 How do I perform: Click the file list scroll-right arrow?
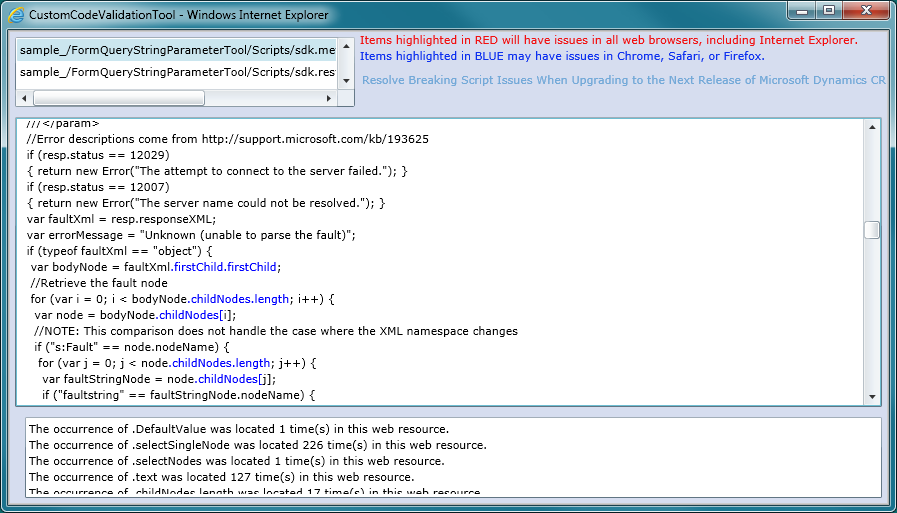(x=330, y=98)
